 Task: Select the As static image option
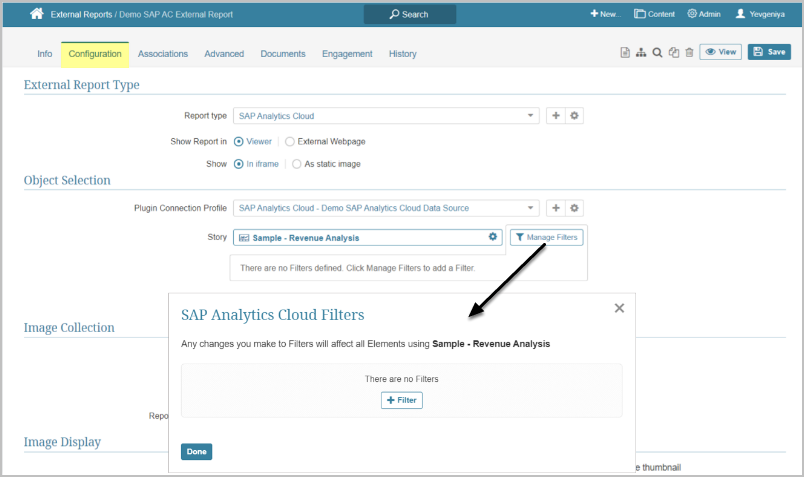pyautogui.click(x=296, y=164)
